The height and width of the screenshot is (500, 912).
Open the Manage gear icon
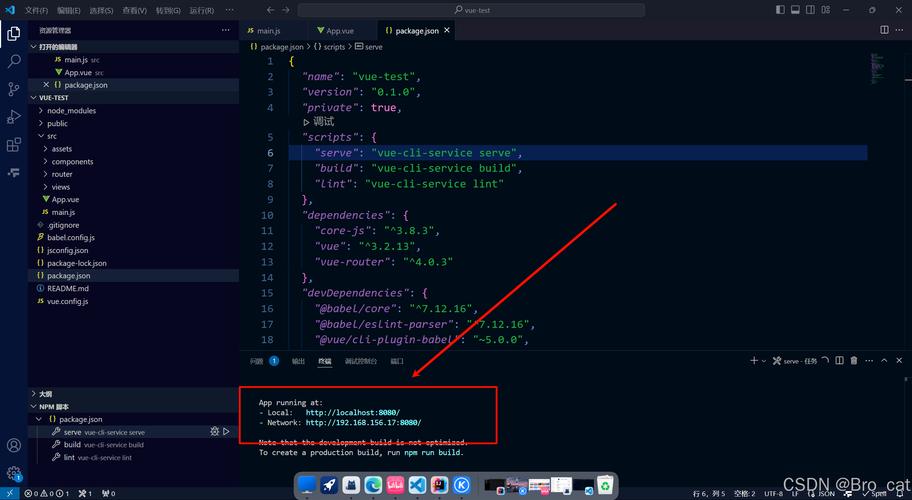[x=14, y=473]
